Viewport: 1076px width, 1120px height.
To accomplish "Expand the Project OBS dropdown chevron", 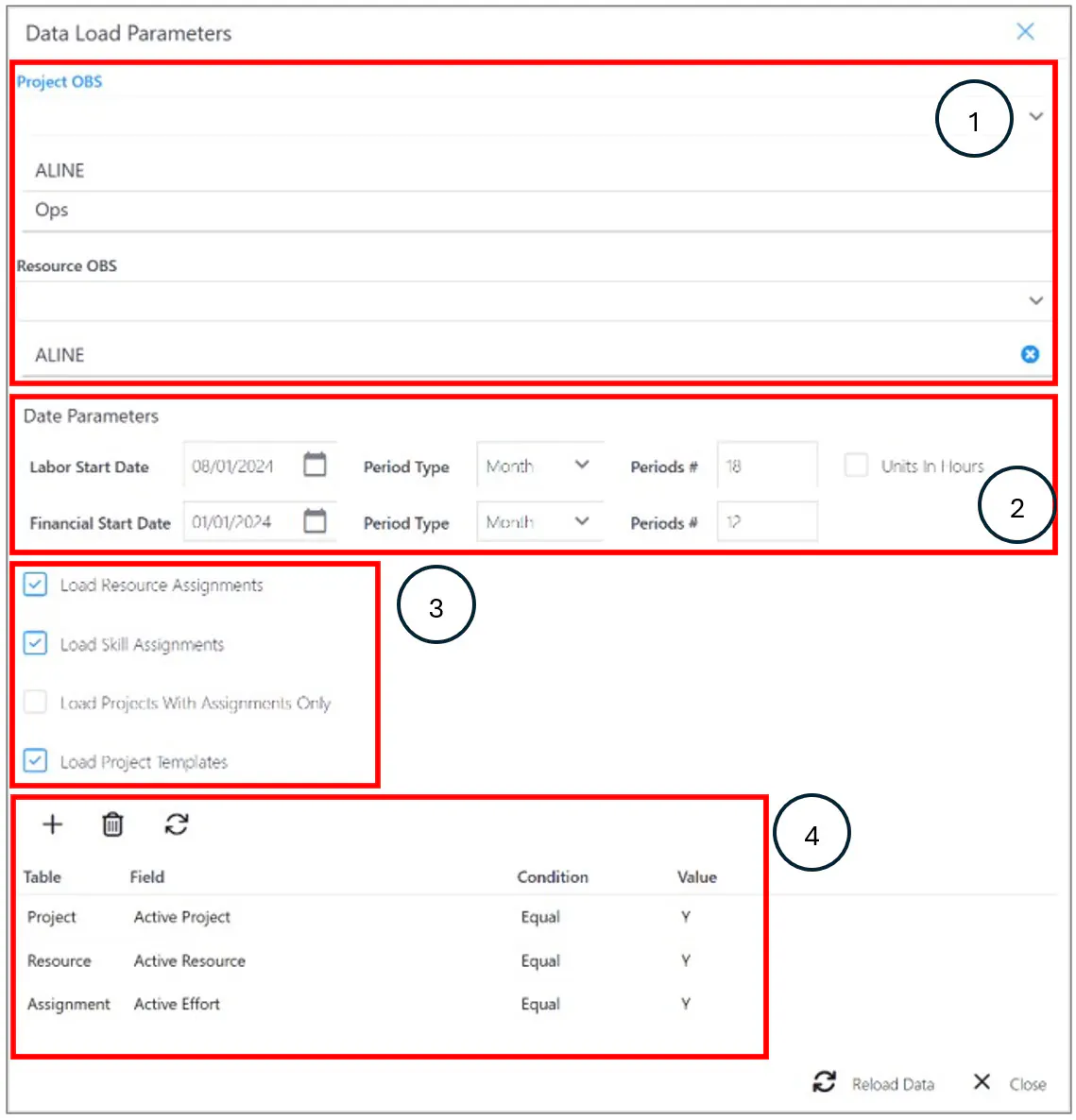I will click(x=1036, y=116).
